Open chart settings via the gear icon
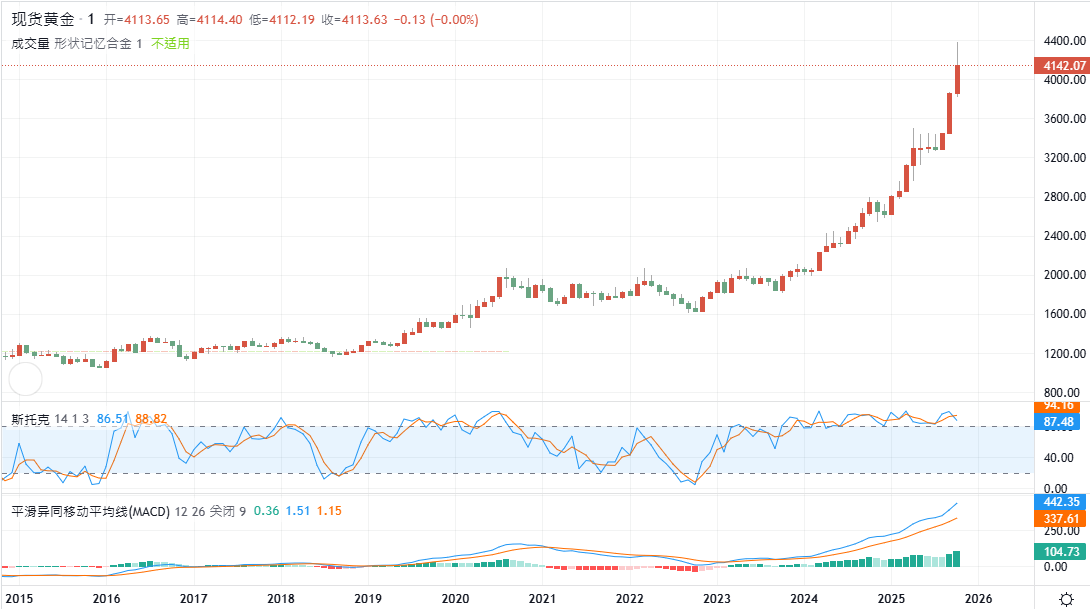 click(1066, 597)
